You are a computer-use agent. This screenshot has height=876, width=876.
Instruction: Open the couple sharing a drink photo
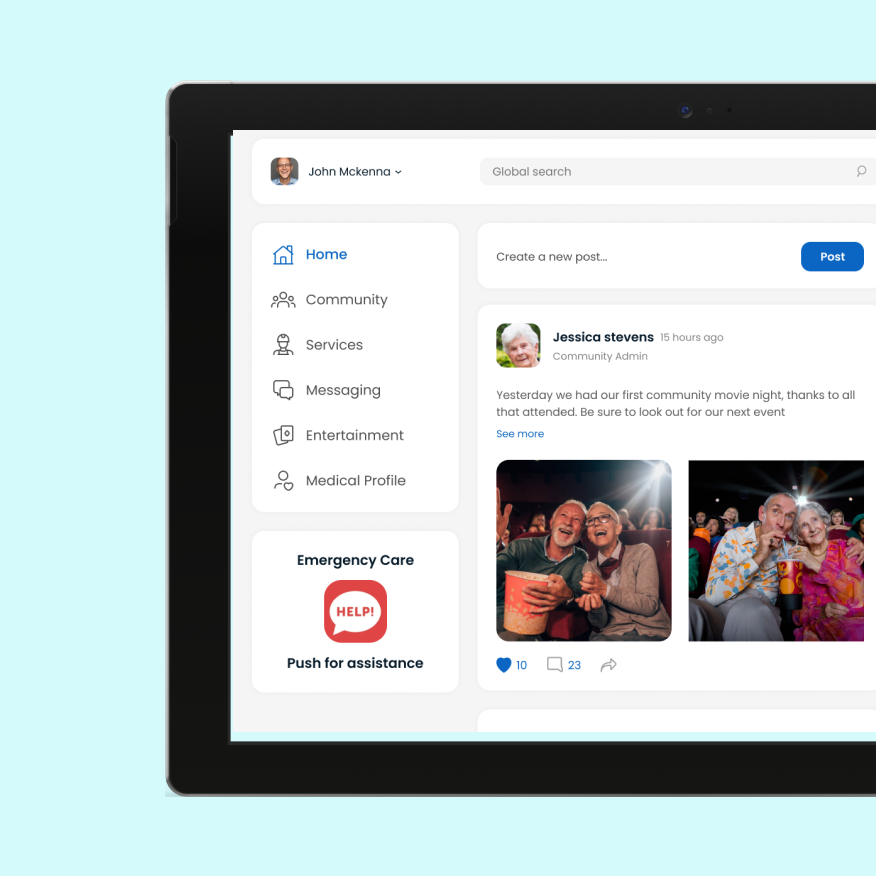tap(776, 551)
